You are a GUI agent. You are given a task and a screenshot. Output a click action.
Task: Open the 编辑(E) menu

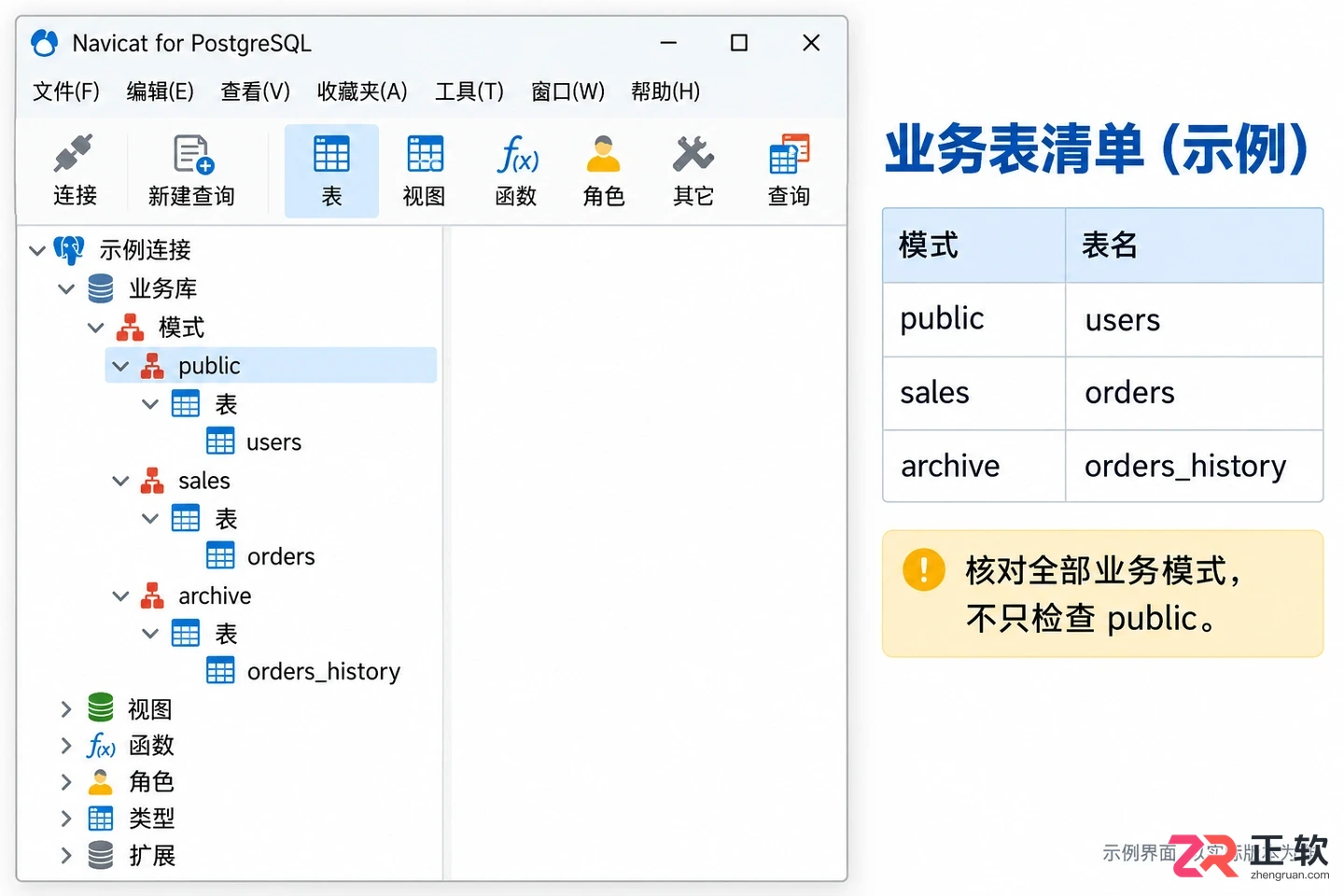[x=161, y=91]
